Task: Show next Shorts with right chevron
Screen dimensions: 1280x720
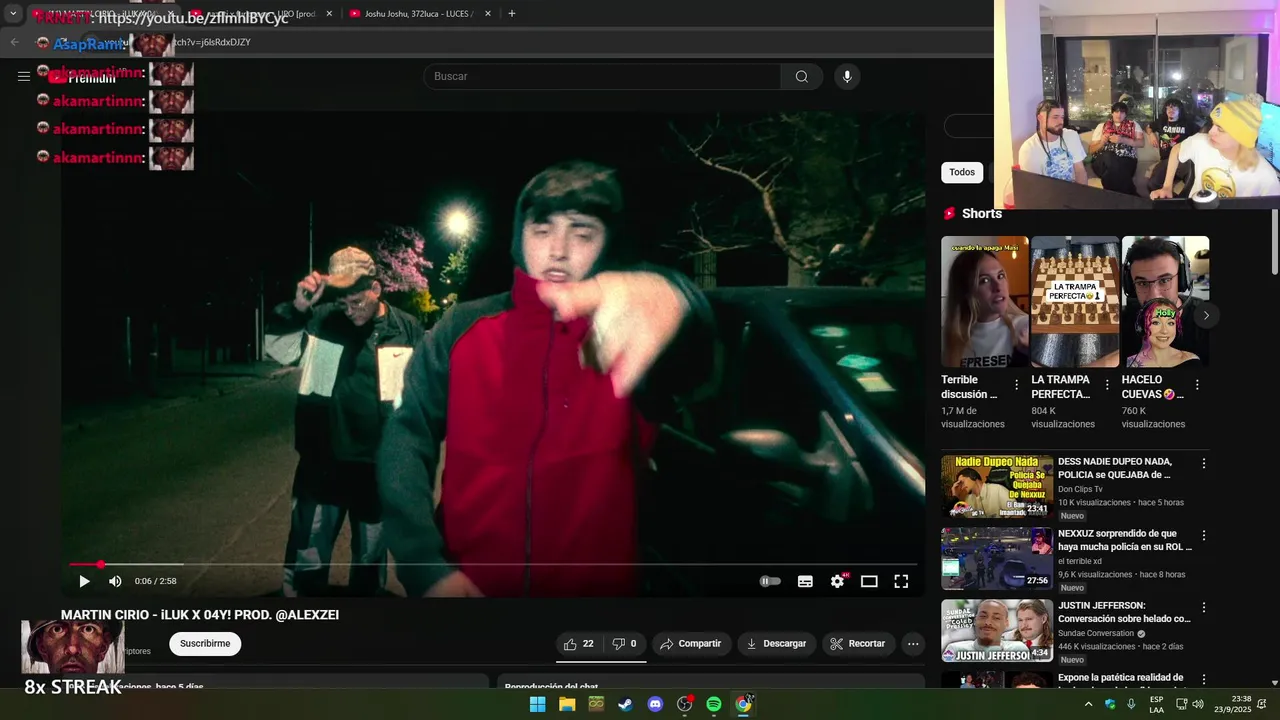Action: 1206,315
